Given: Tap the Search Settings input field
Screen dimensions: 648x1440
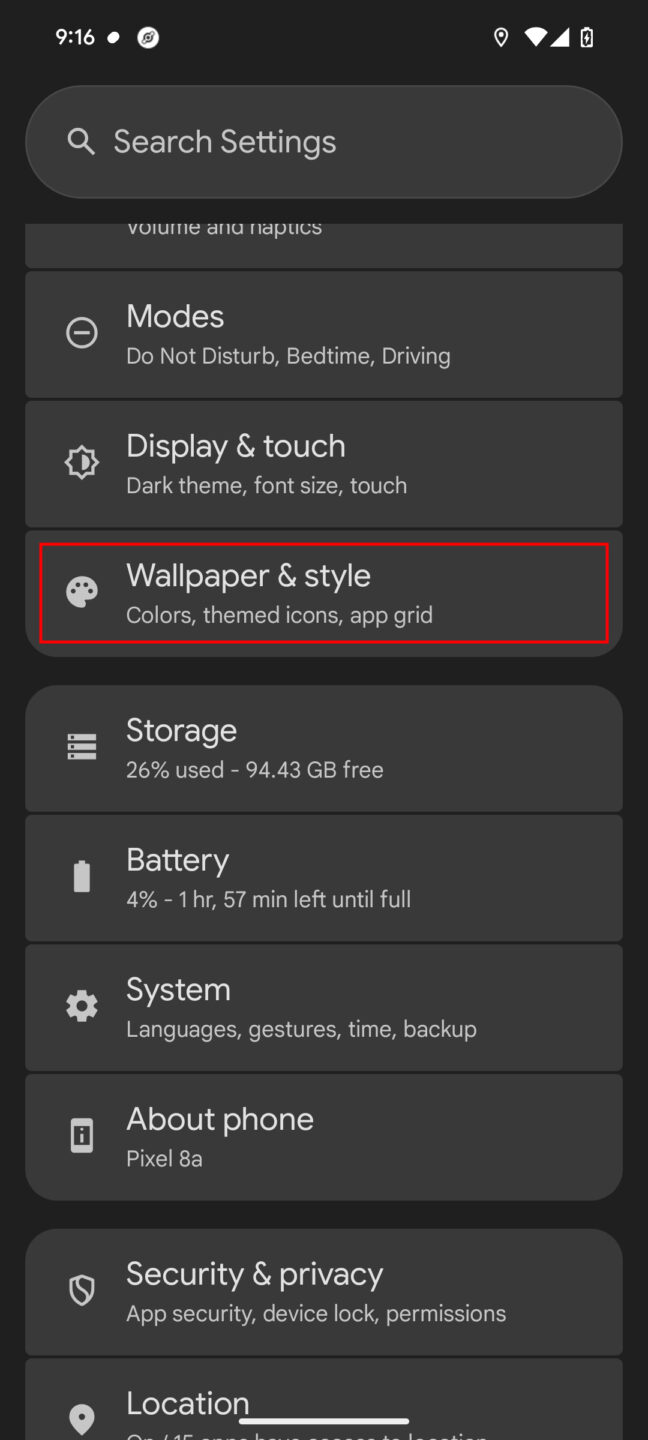Looking at the screenshot, I should point(324,141).
